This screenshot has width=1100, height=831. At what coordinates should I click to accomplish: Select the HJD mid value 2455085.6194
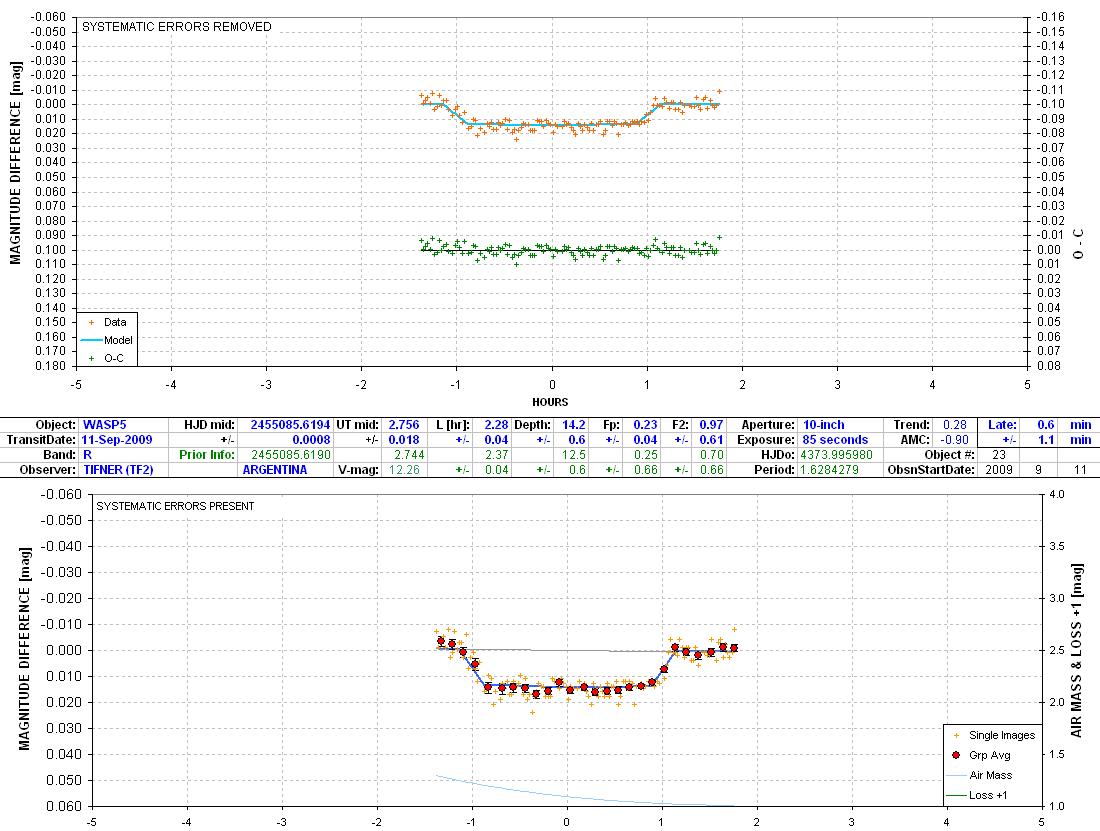click(x=290, y=425)
